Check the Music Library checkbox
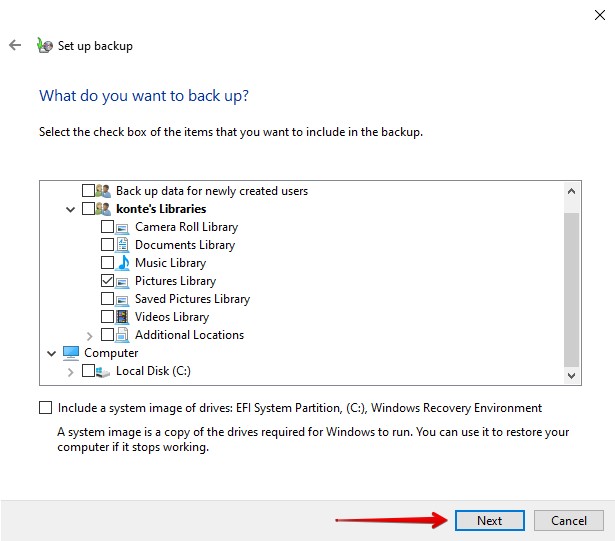The width and height of the screenshot is (615, 541). pyautogui.click(x=107, y=263)
